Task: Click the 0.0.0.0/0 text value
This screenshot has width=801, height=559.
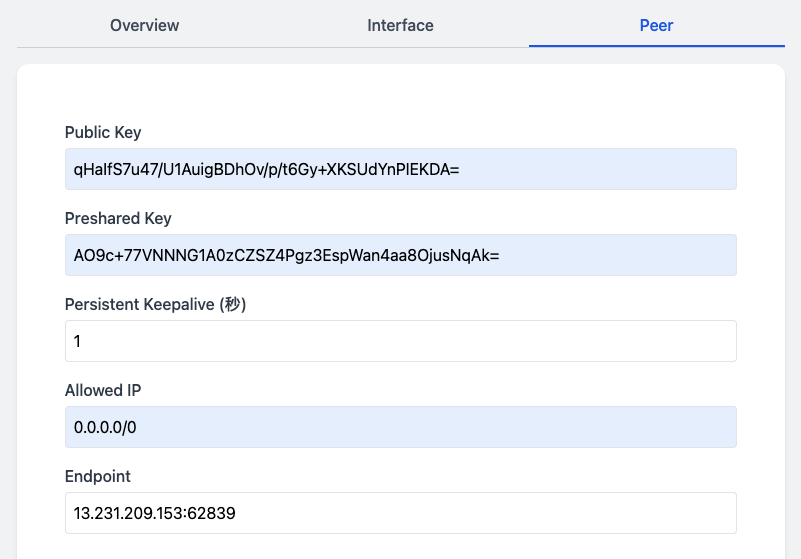Action: [x=105, y=427]
